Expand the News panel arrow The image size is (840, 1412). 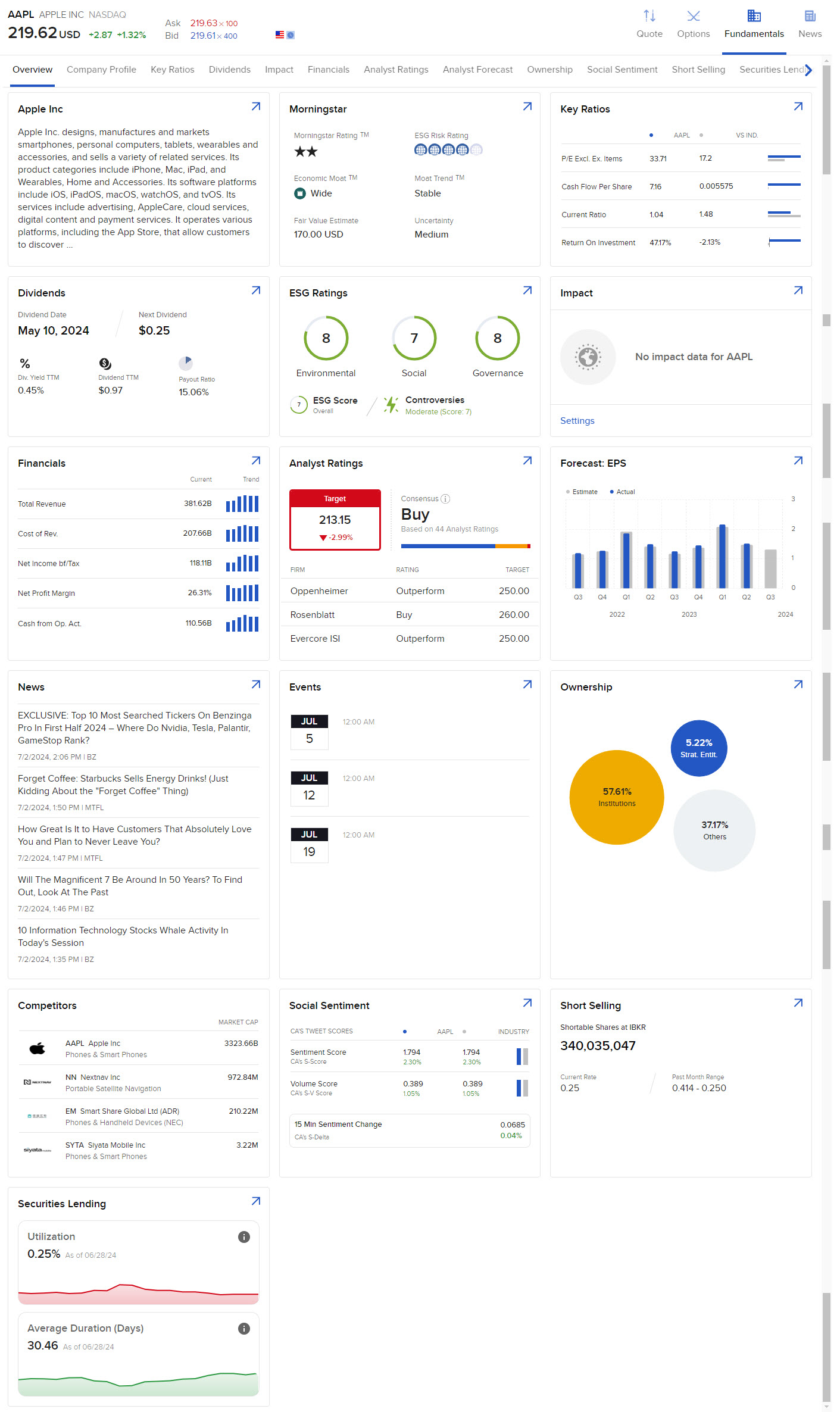(256, 685)
